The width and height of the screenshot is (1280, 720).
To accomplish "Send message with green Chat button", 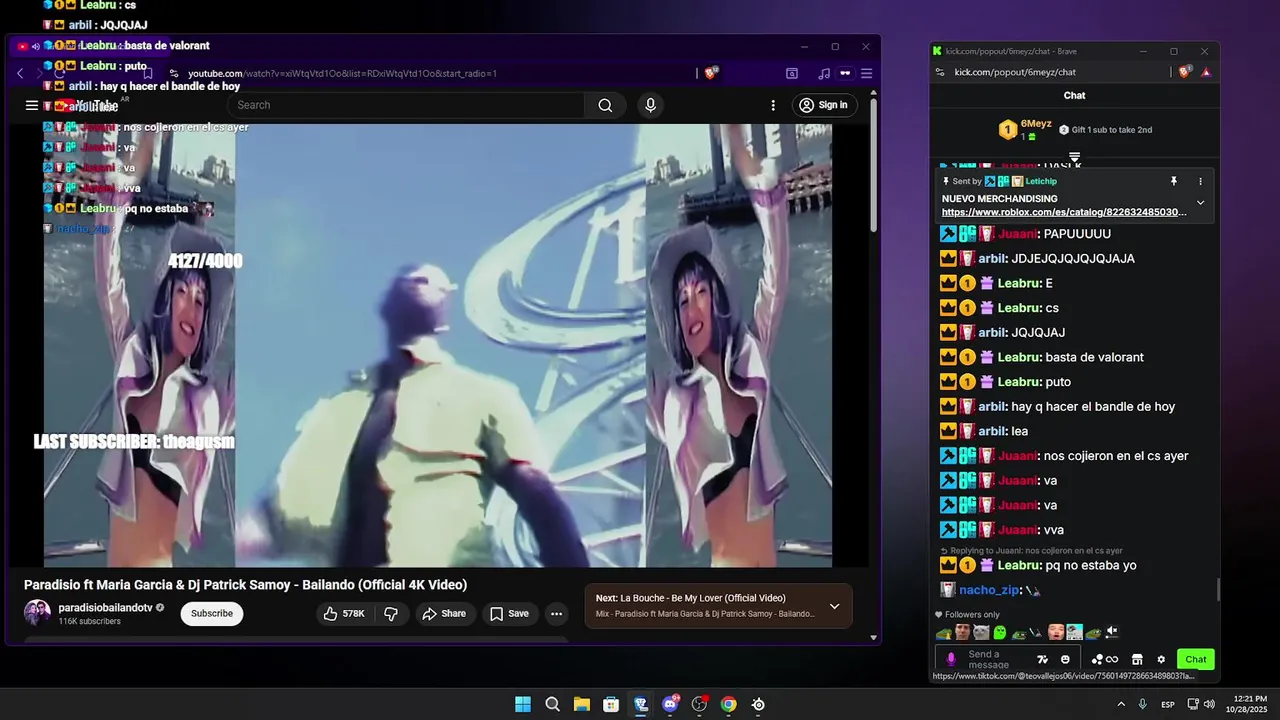I will coord(1196,659).
